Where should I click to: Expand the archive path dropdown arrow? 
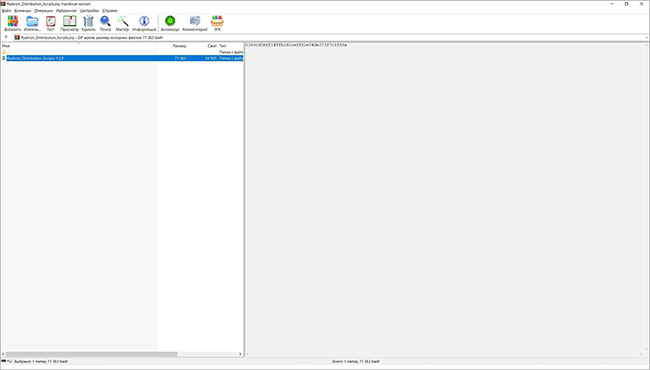647,38
